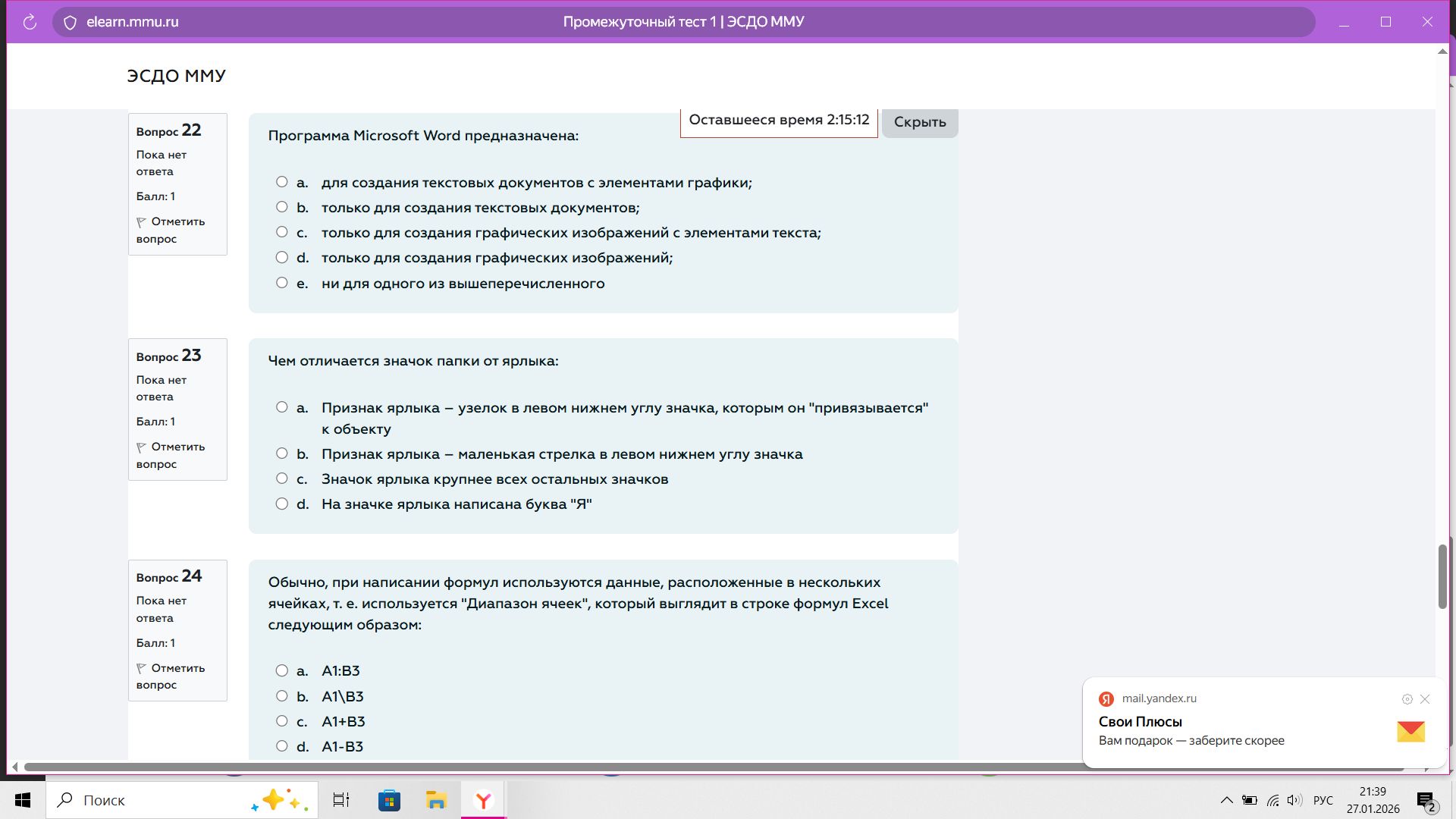The image size is (1456, 819).
Task: Select answer a for the Microsoft Word question
Action: 282,182
